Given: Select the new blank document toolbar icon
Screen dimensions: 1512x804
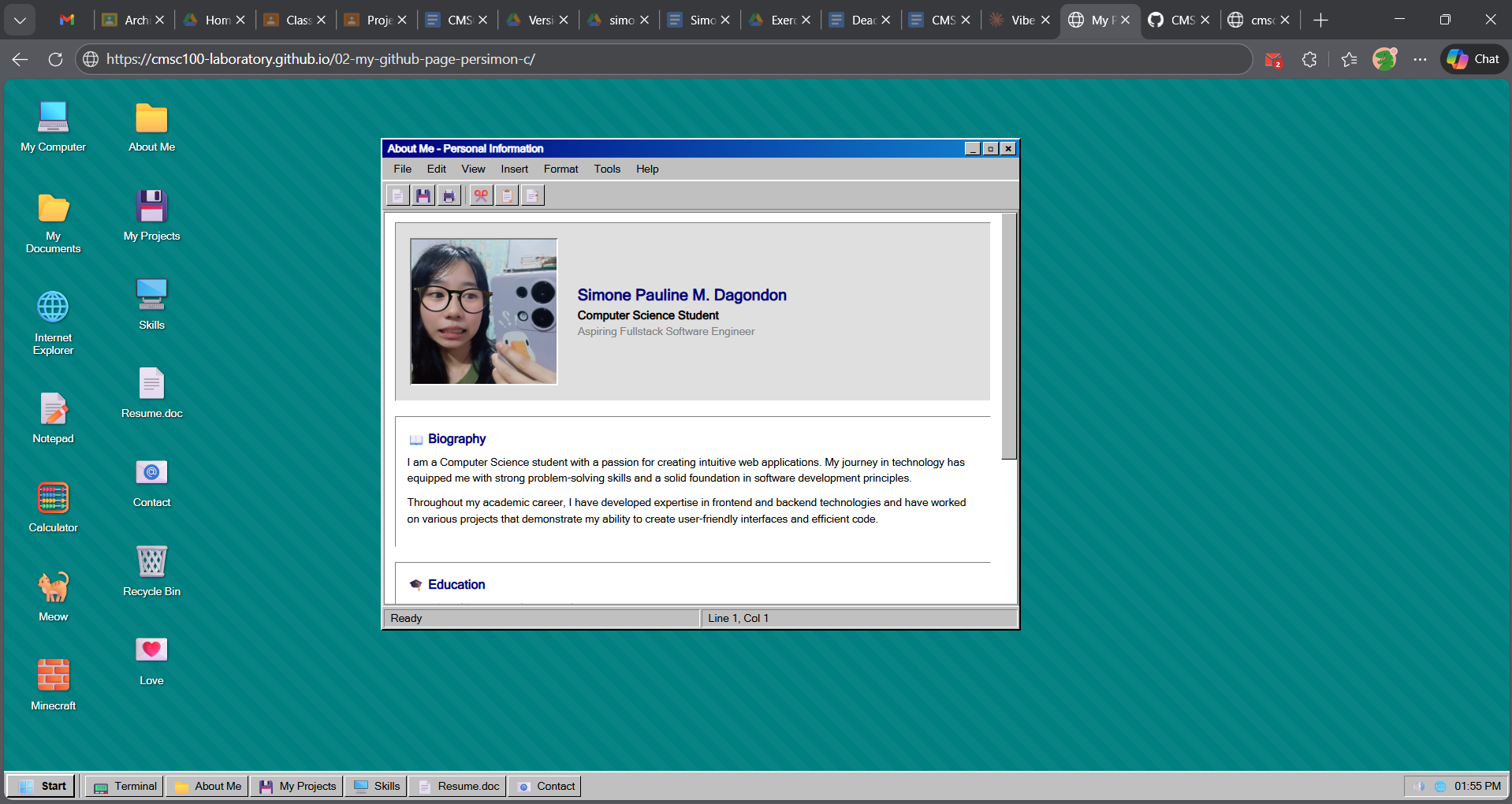Looking at the screenshot, I should [397, 195].
